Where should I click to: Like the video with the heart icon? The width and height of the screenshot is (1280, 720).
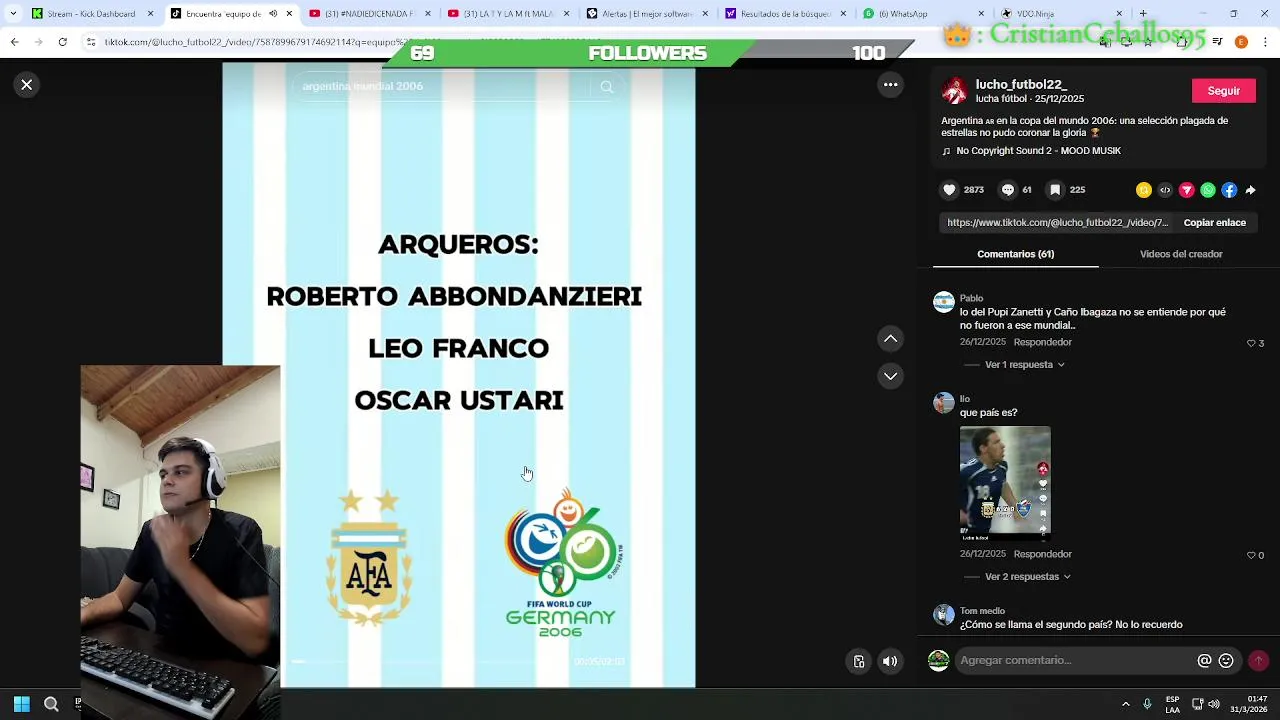(950, 190)
